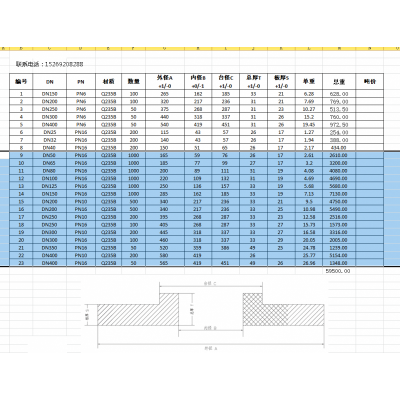Select outer diameter cell 580 in row 22

coord(165,255)
